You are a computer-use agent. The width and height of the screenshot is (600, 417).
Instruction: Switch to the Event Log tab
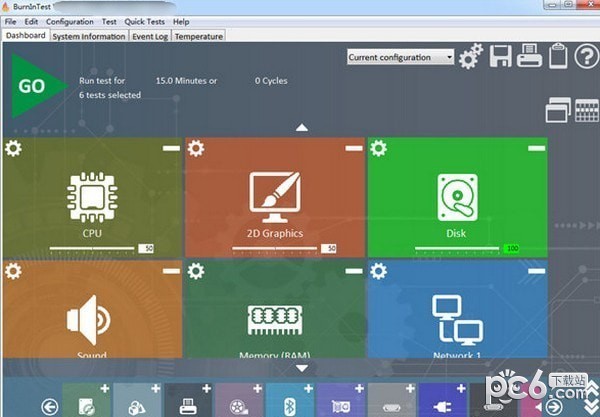pos(150,36)
